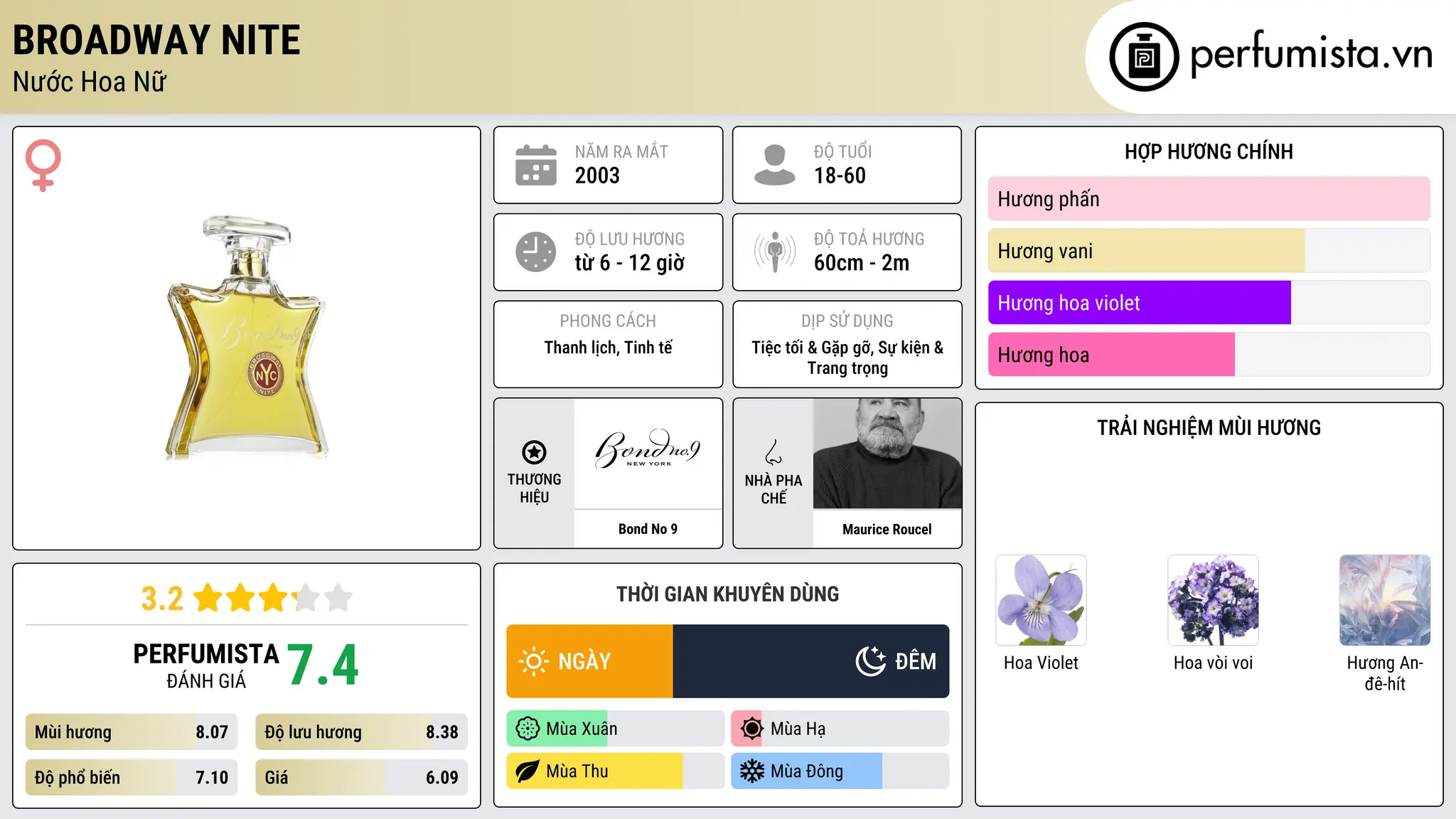This screenshot has width=1456, height=819.
Task: Click the THỜI GIAN KHUYÊN DÙNG heading
Action: click(728, 594)
